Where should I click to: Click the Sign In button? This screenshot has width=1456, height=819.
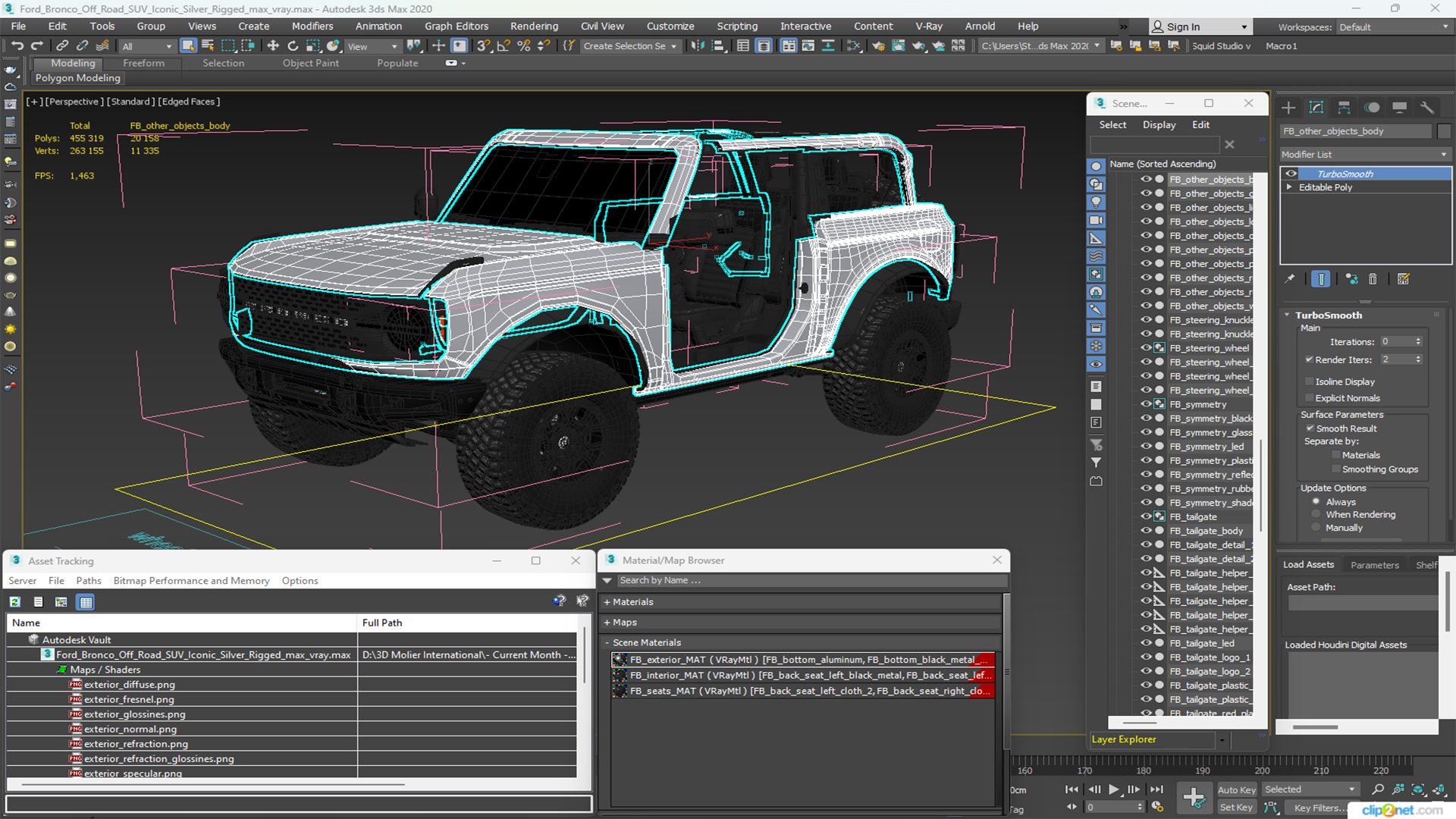(x=1199, y=27)
